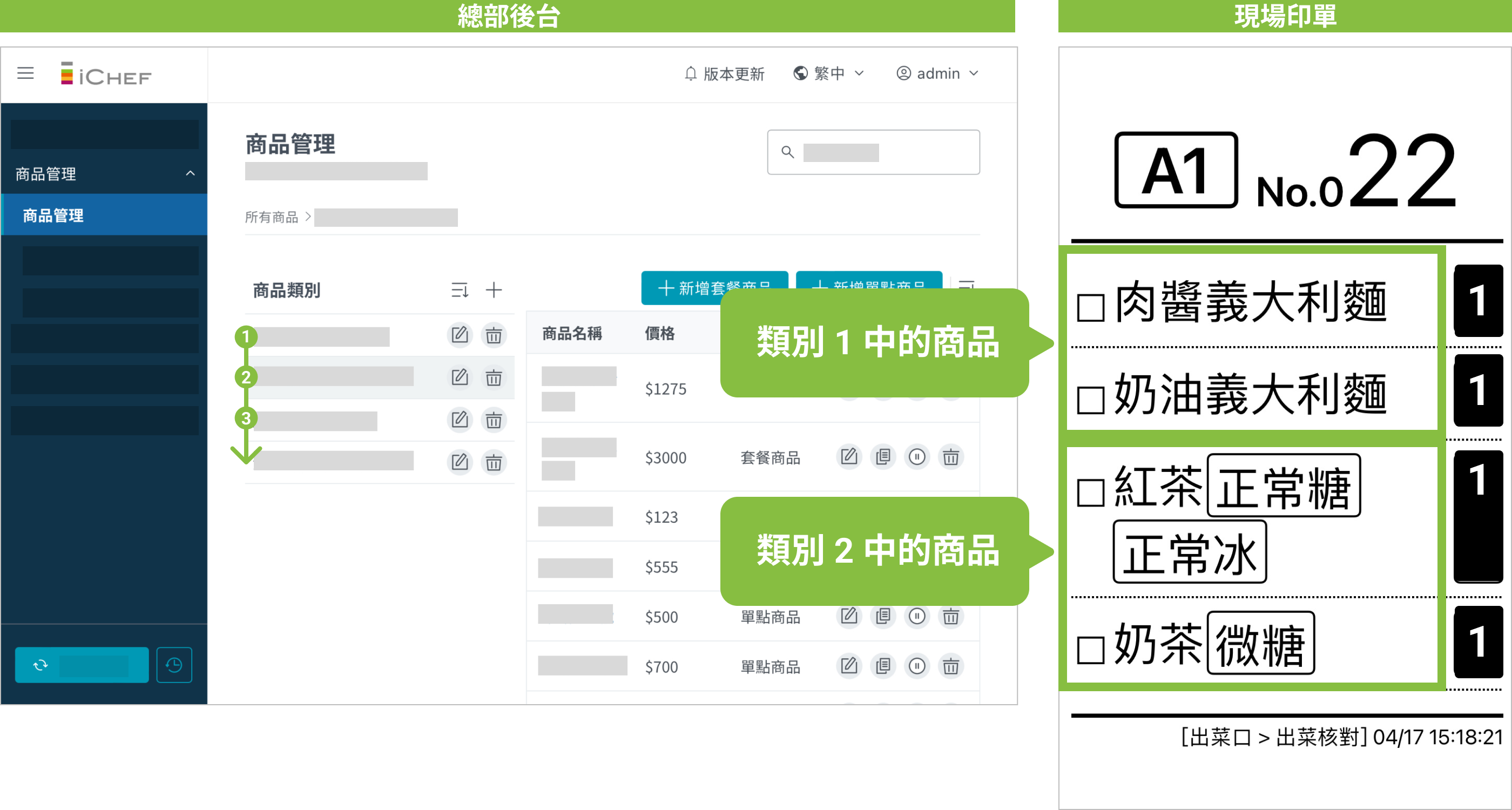Screen dimensions: 1512x810
Task: Pause the $700 single-item product
Action: 917,666
